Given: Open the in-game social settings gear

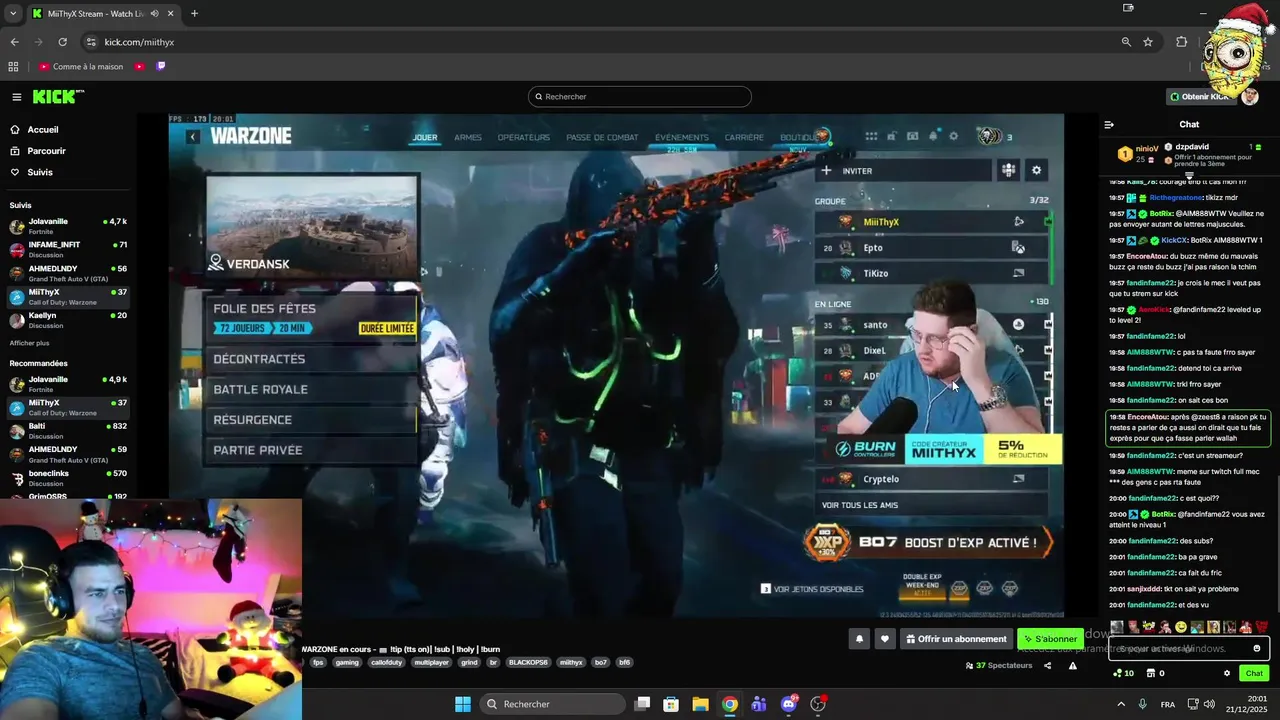Looking at the screenshot, I should pos(1037,171).
